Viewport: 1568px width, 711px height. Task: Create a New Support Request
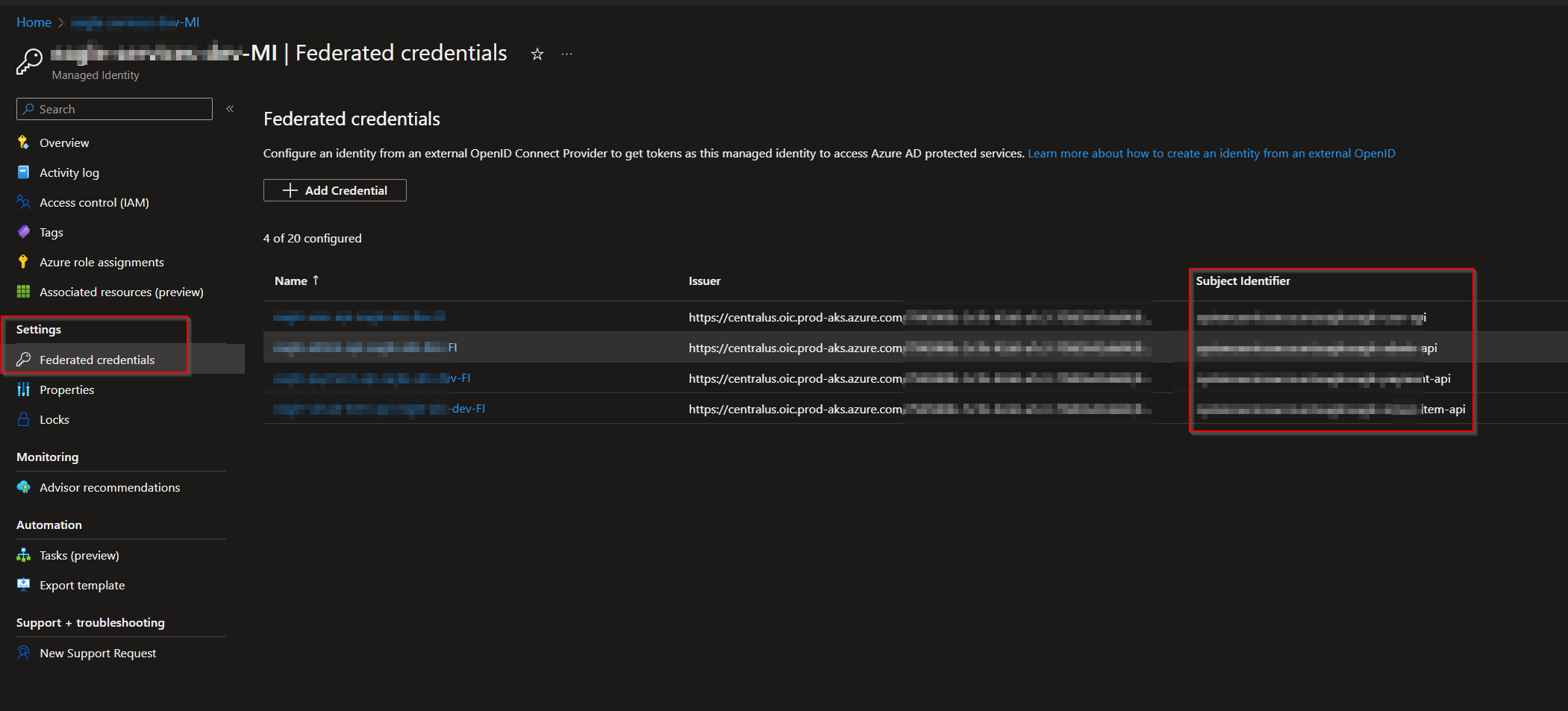[x=98, y=653]
